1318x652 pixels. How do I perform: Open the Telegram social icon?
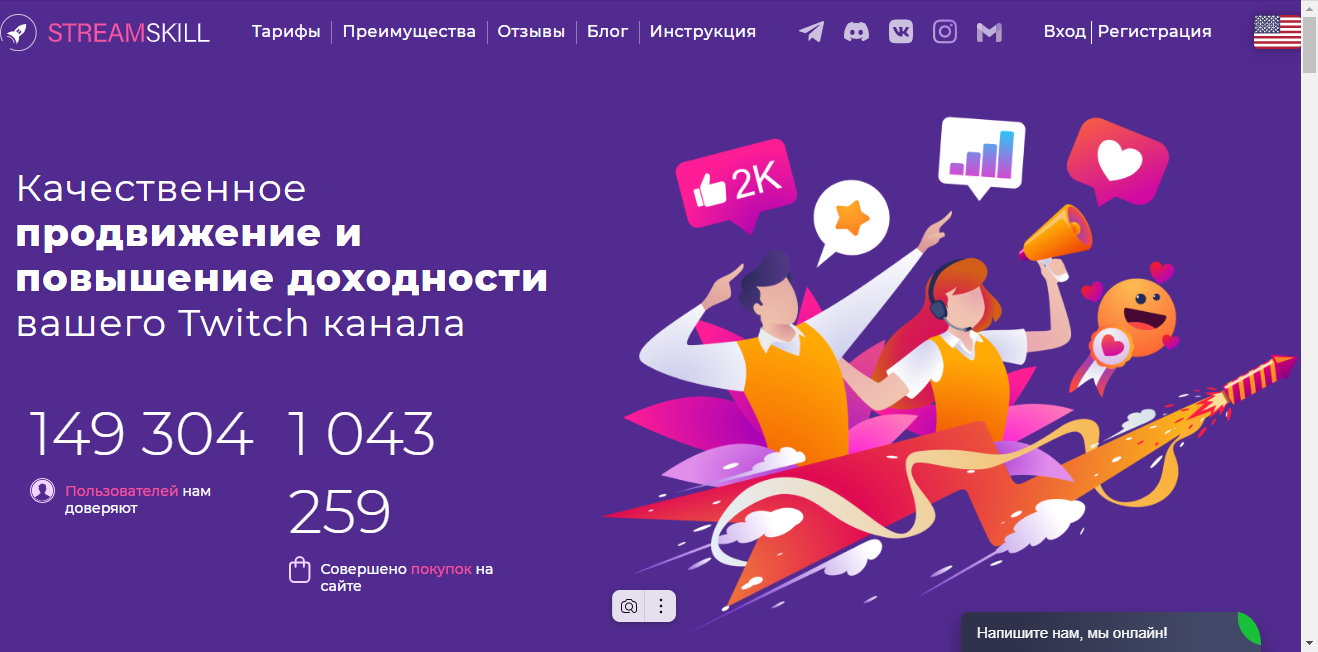coord(812,32)
